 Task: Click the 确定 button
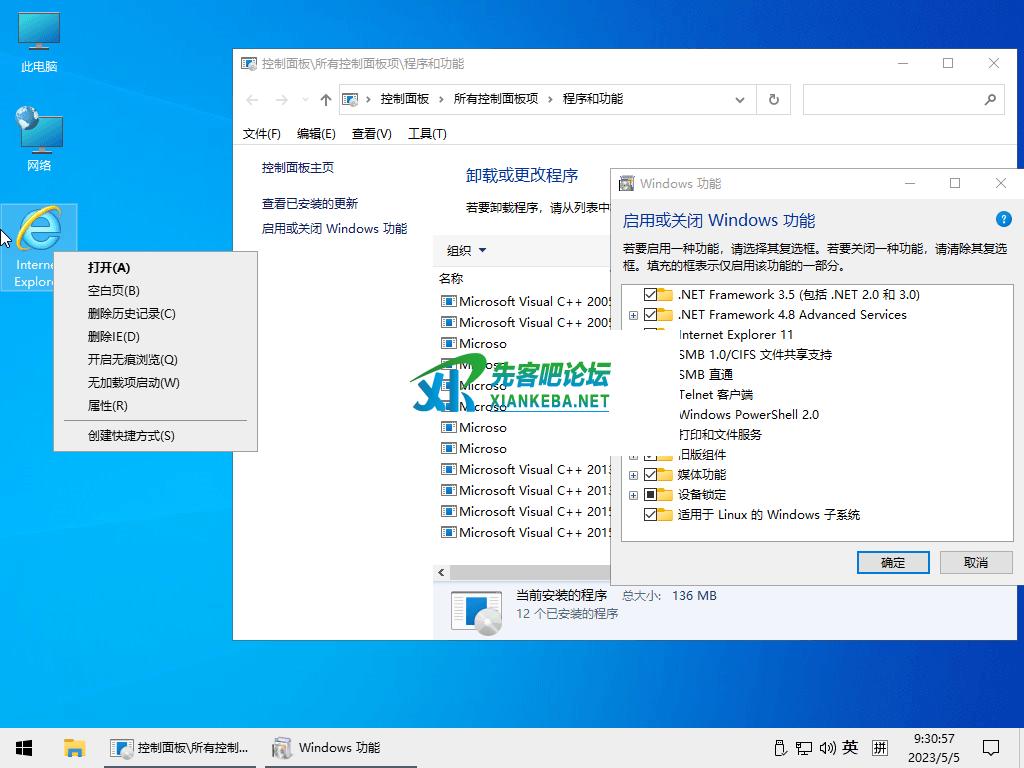point(893,562)
